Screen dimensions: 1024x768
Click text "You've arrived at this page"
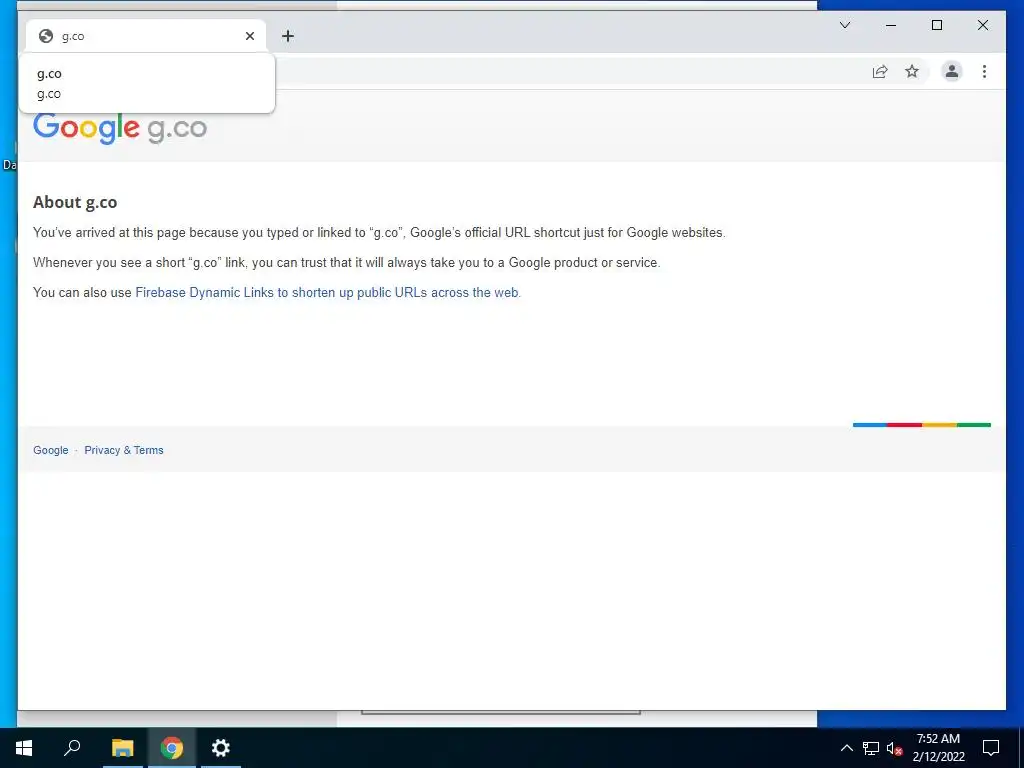(110, 232)
